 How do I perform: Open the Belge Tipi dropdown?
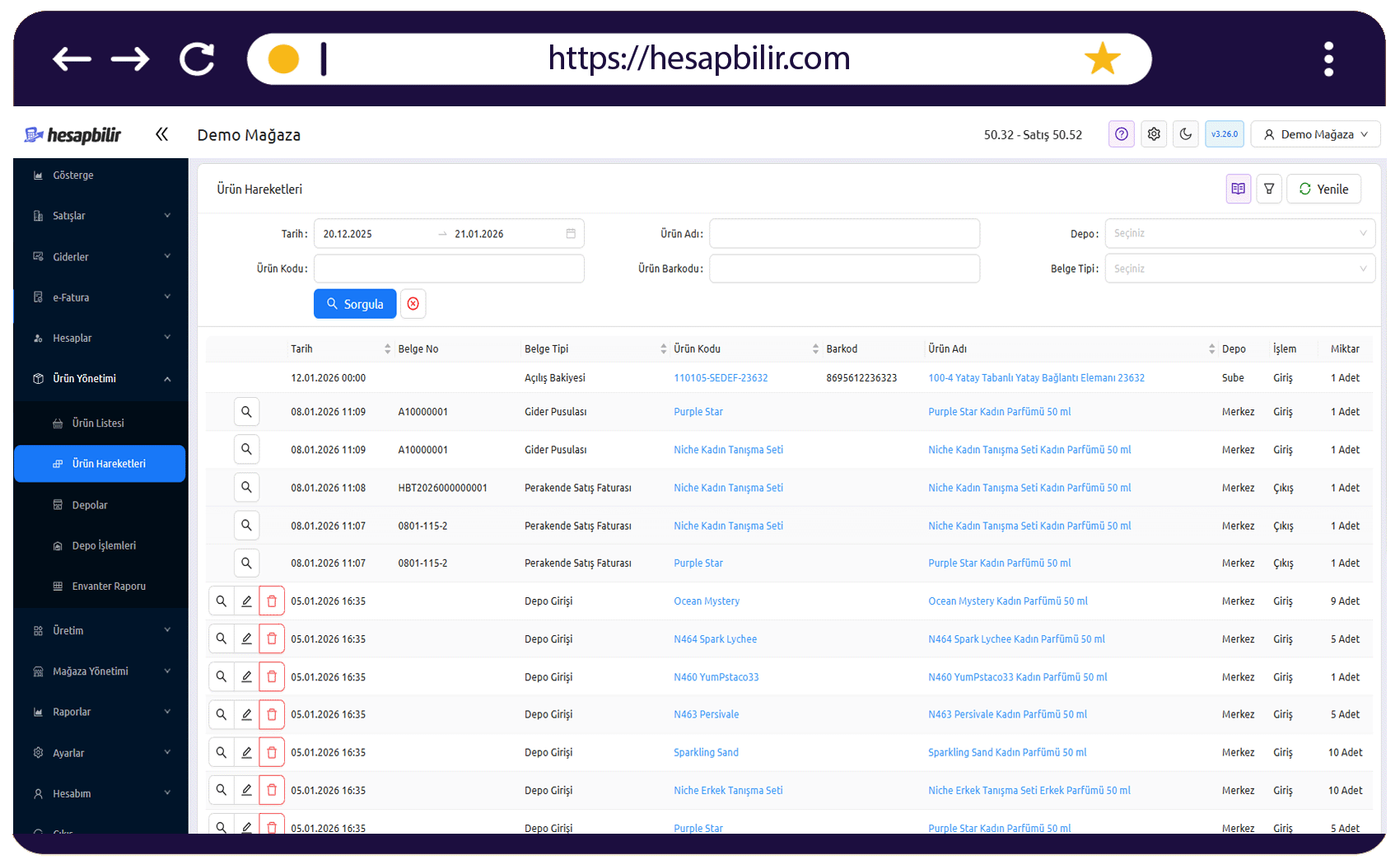1239,269
